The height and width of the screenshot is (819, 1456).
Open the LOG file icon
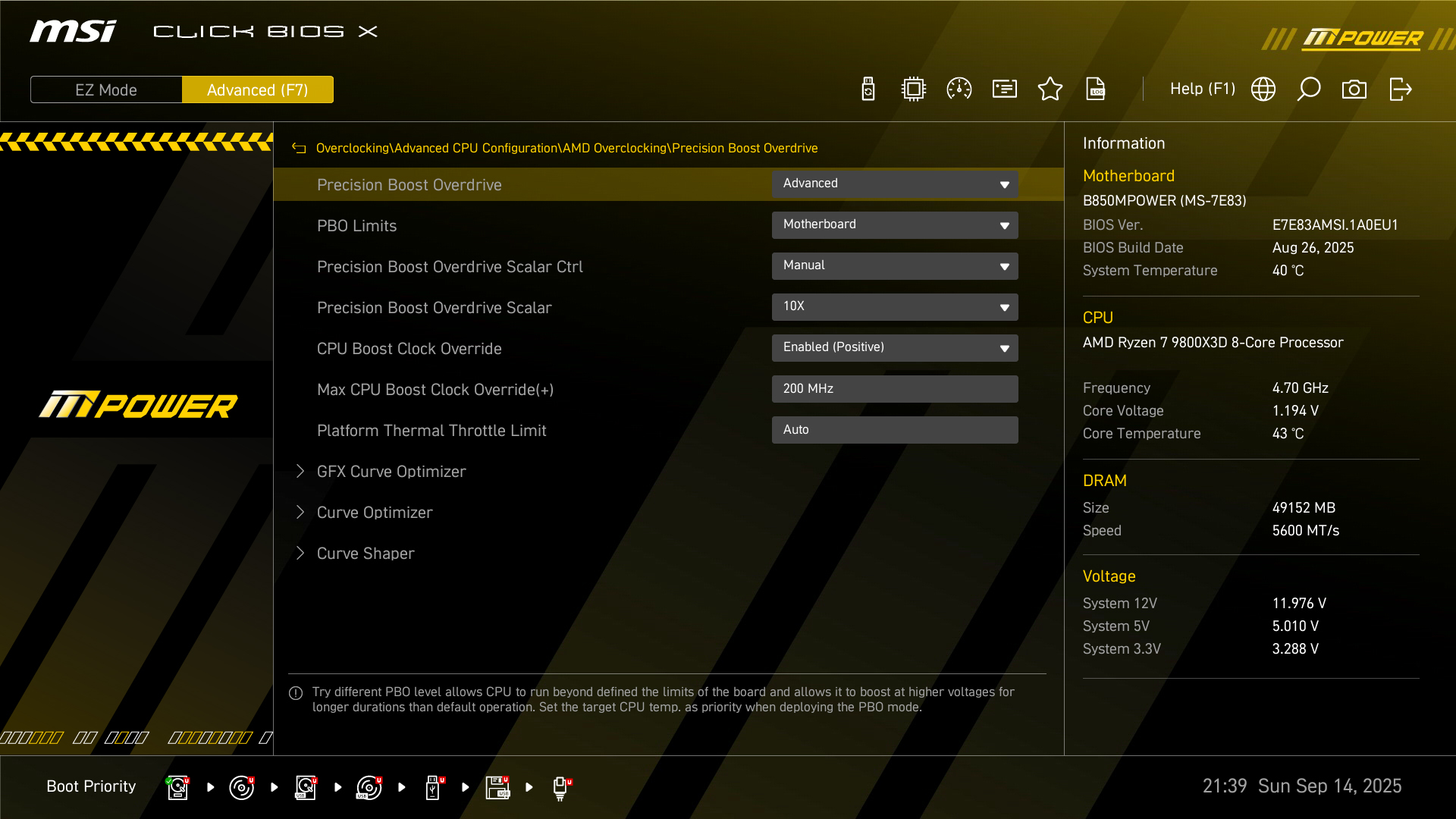(x=1096, y=89)
